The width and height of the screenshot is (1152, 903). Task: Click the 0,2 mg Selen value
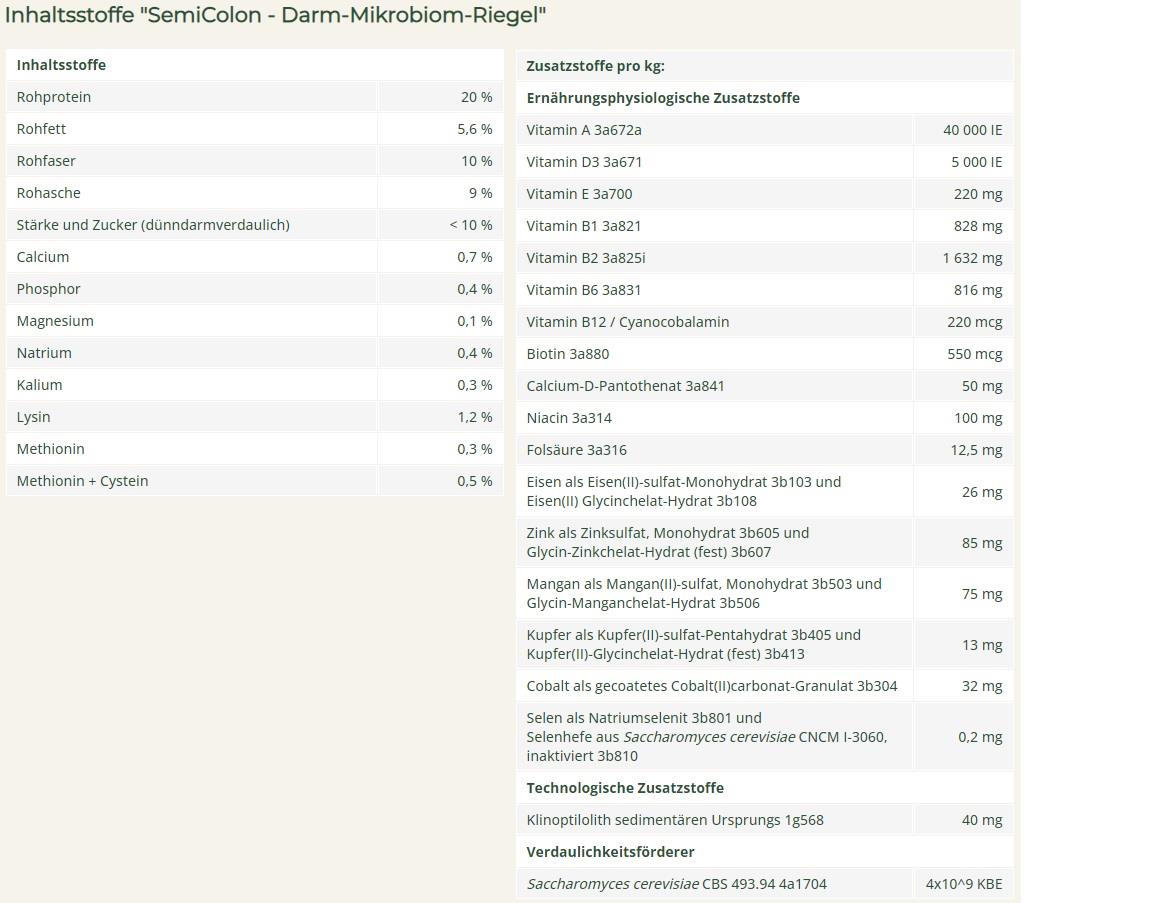980,737
